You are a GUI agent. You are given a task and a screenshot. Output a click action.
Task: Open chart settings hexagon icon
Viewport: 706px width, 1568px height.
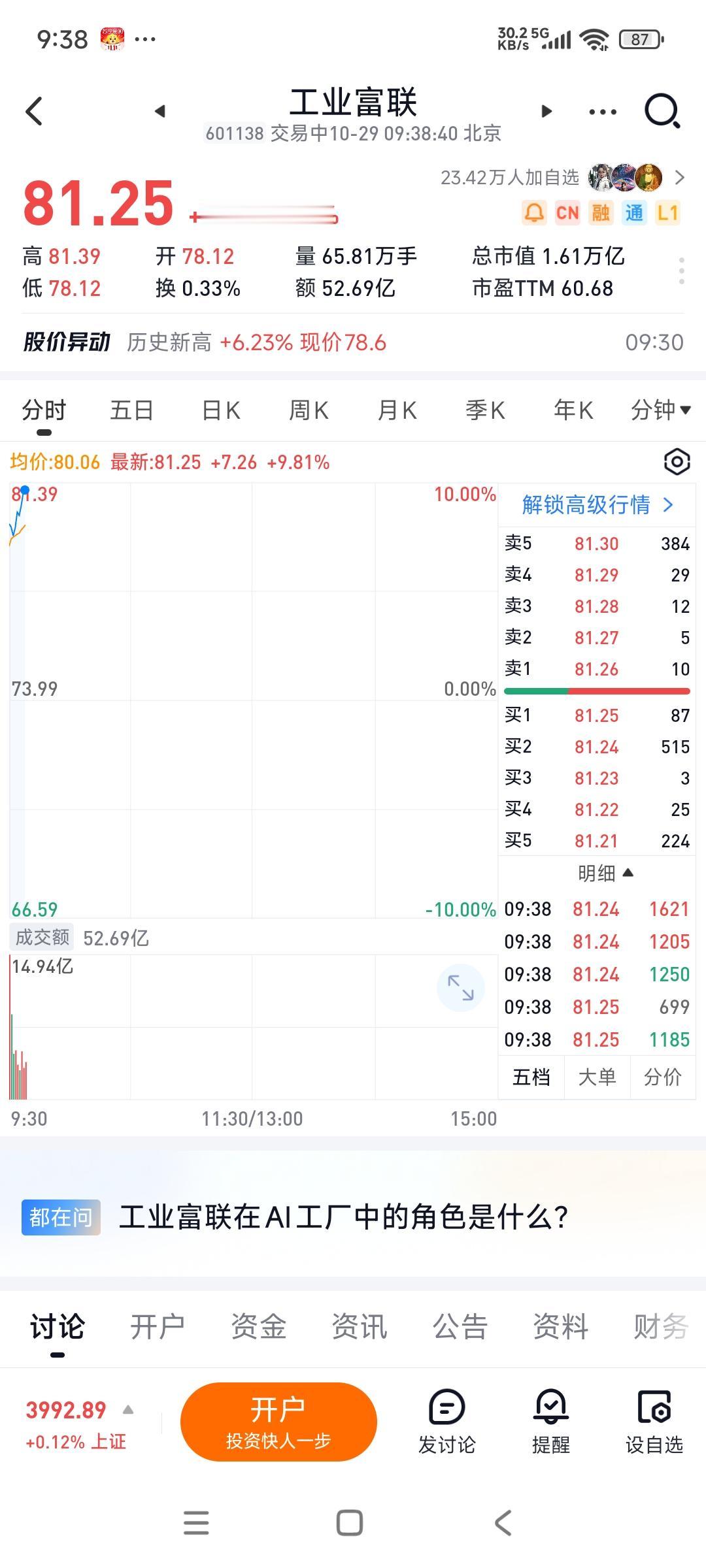coord(677,462)
